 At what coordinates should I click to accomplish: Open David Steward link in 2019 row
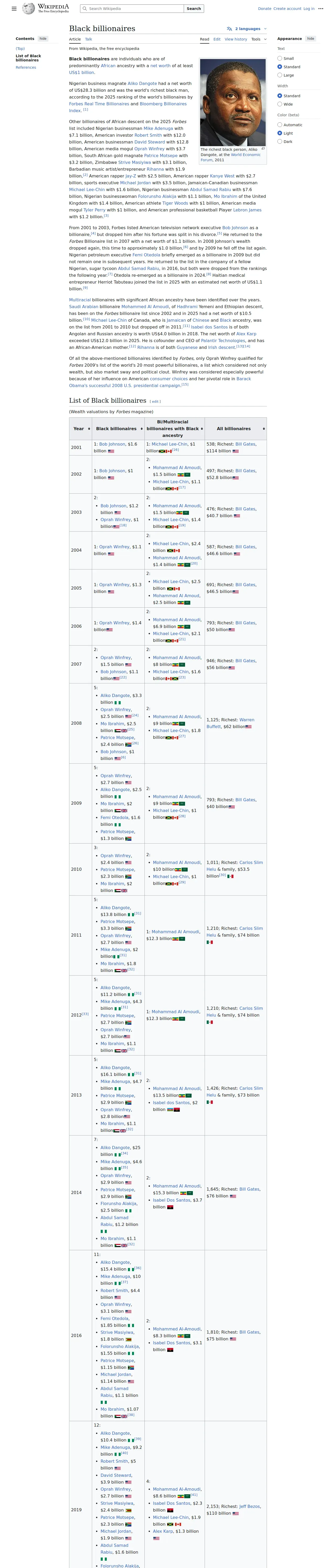pos(116,1475)
